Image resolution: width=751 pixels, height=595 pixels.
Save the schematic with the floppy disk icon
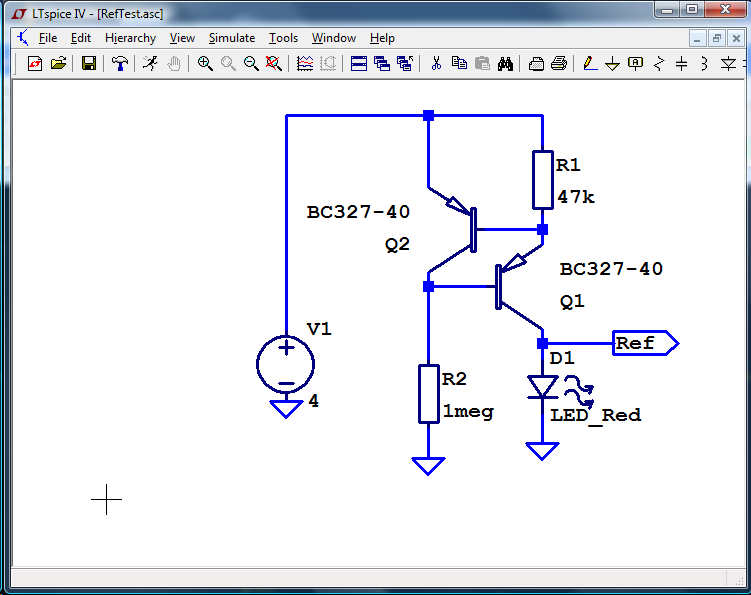89,63
